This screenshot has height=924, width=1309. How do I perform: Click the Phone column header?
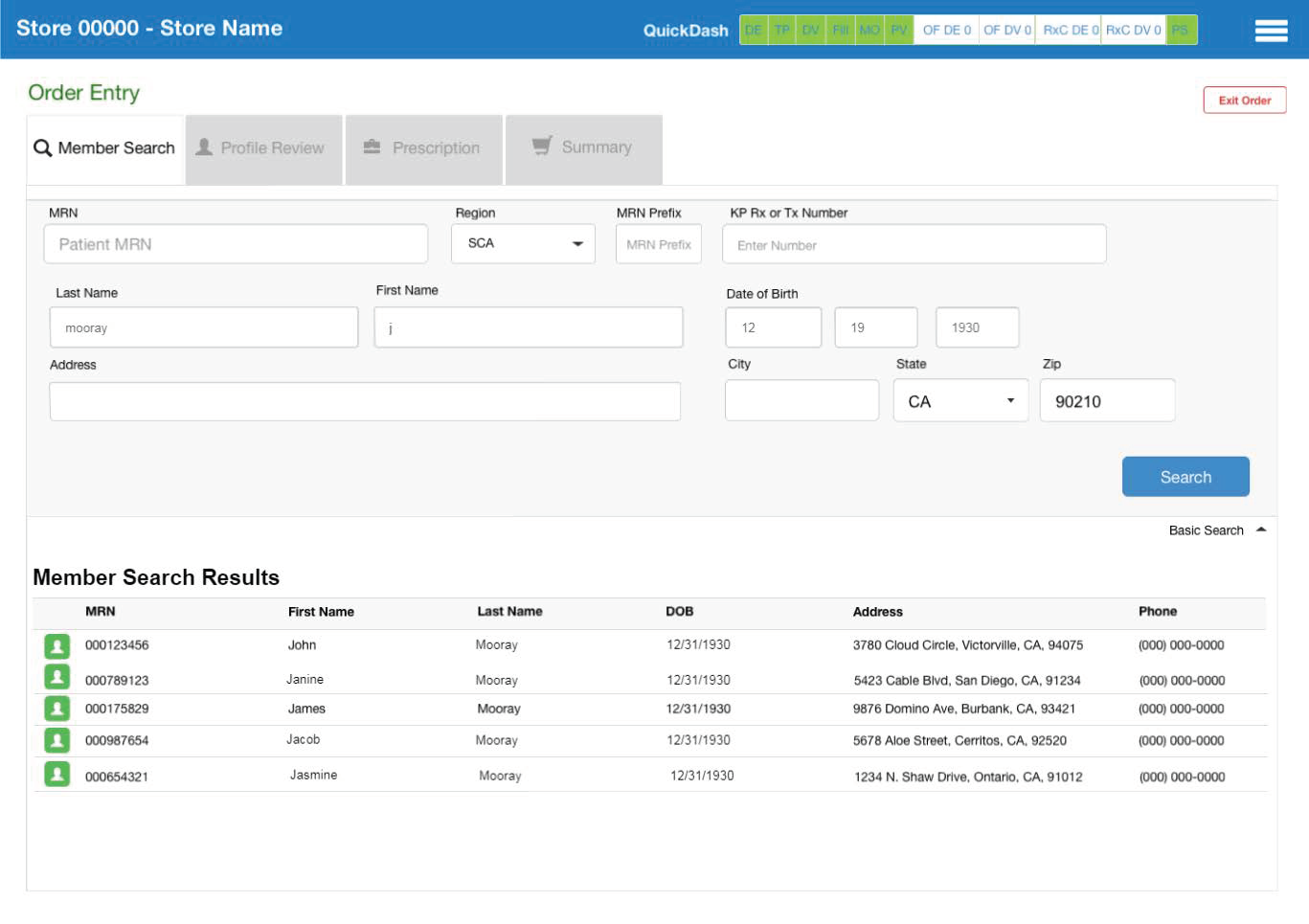(x=1158, y=611)
